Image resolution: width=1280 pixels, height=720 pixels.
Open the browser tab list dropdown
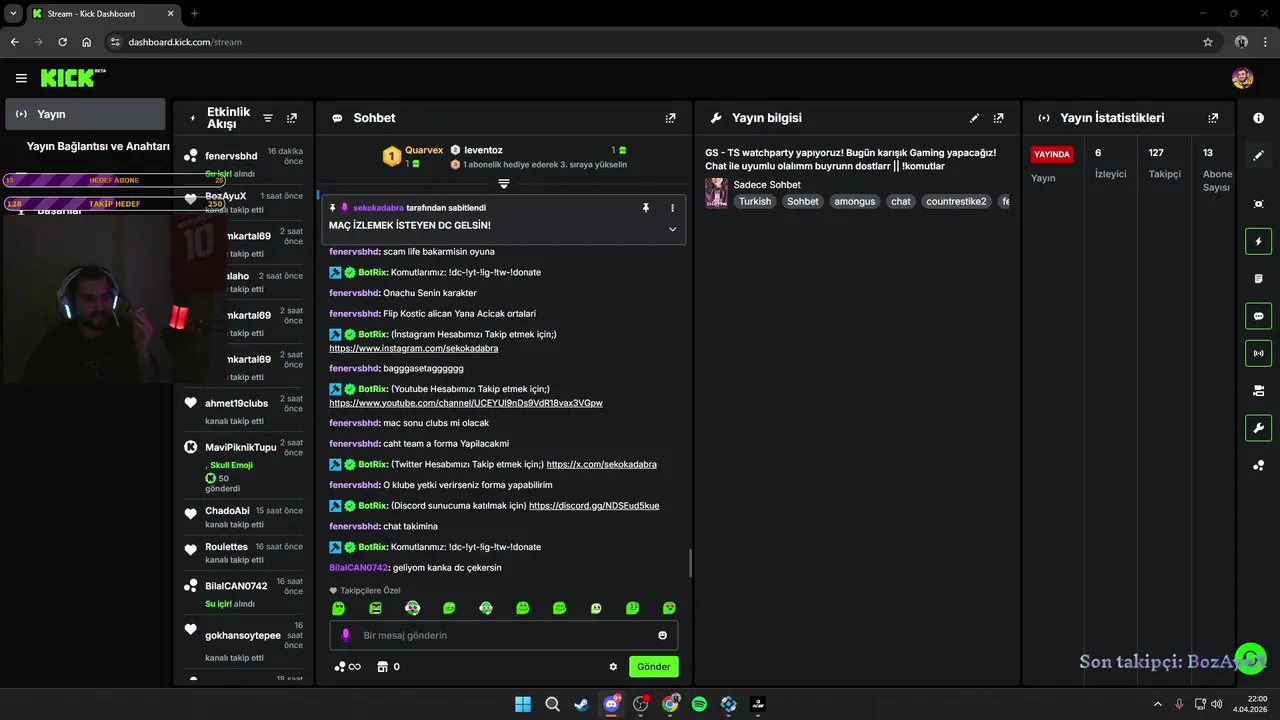pos(14,14)
